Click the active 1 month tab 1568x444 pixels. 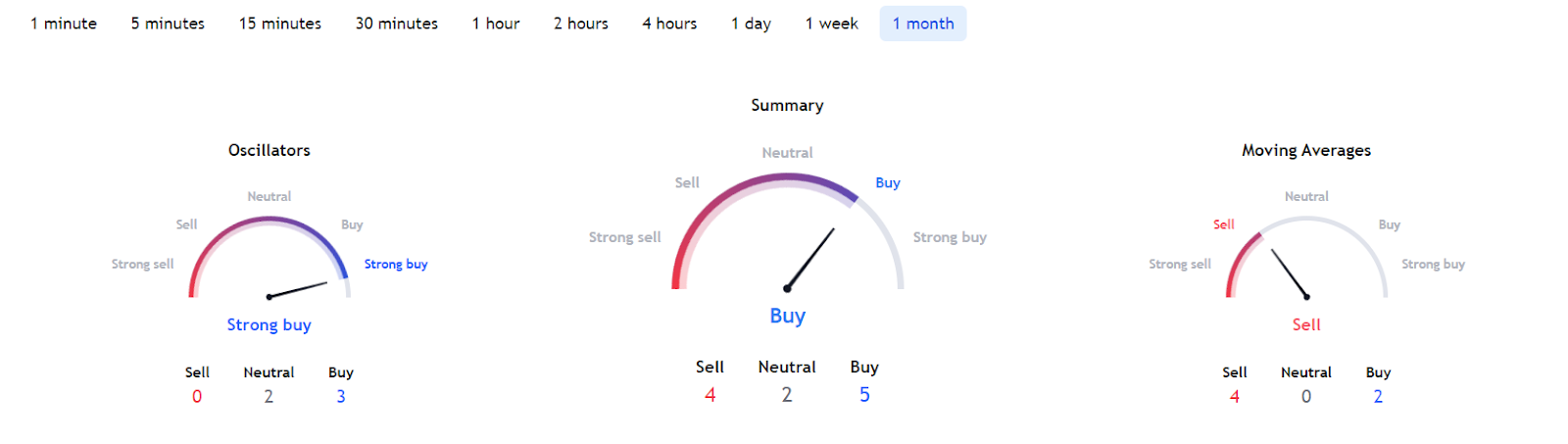click(x=923, y=24)
